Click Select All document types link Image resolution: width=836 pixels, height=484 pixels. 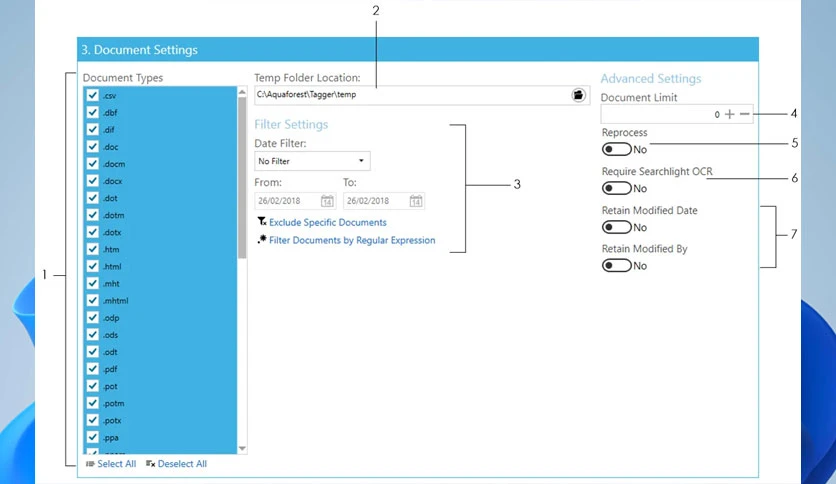coord(116,464)
